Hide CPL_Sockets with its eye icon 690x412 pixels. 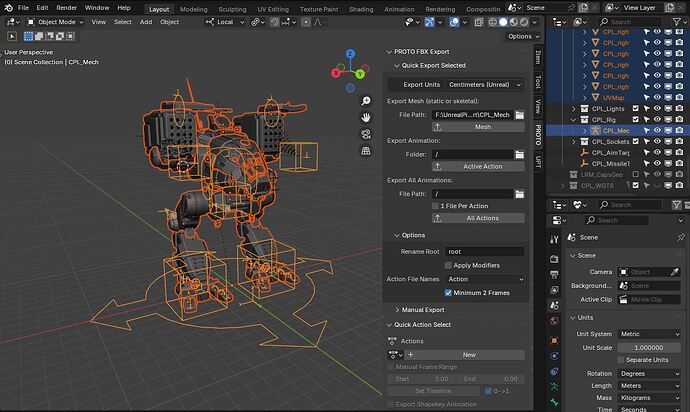click(x=657, y=141)
